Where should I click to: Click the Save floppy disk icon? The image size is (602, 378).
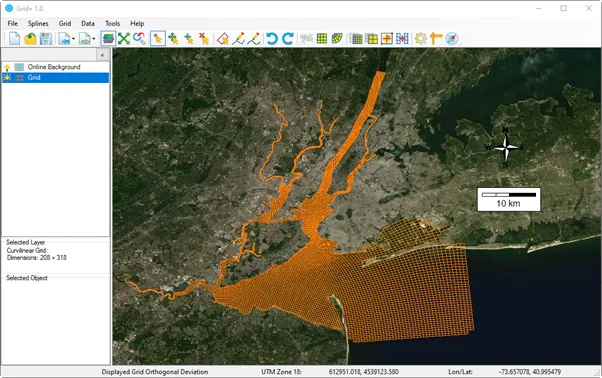click(x=46, y=38)
